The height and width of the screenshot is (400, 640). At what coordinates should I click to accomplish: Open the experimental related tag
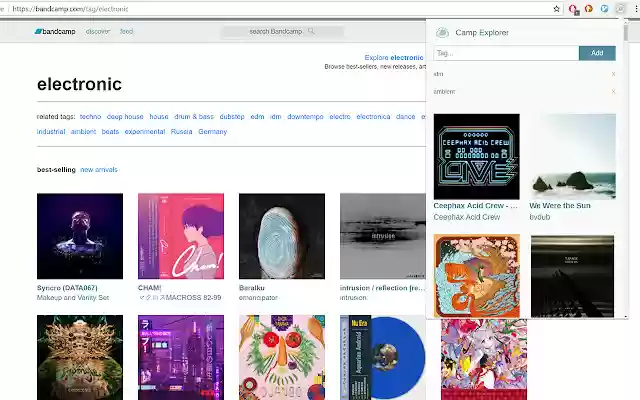[x=145, y=132]
